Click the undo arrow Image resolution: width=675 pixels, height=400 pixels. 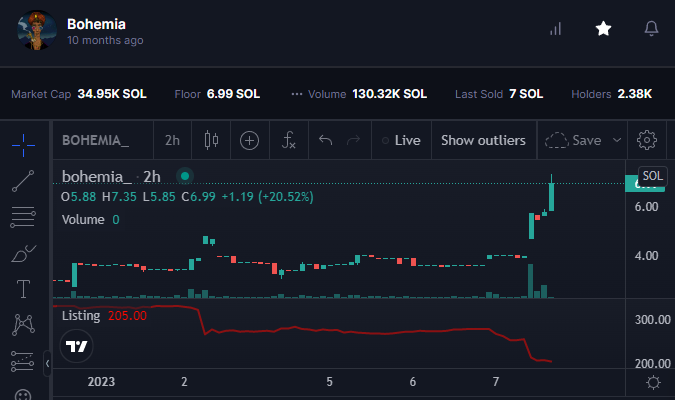point(325,140)
